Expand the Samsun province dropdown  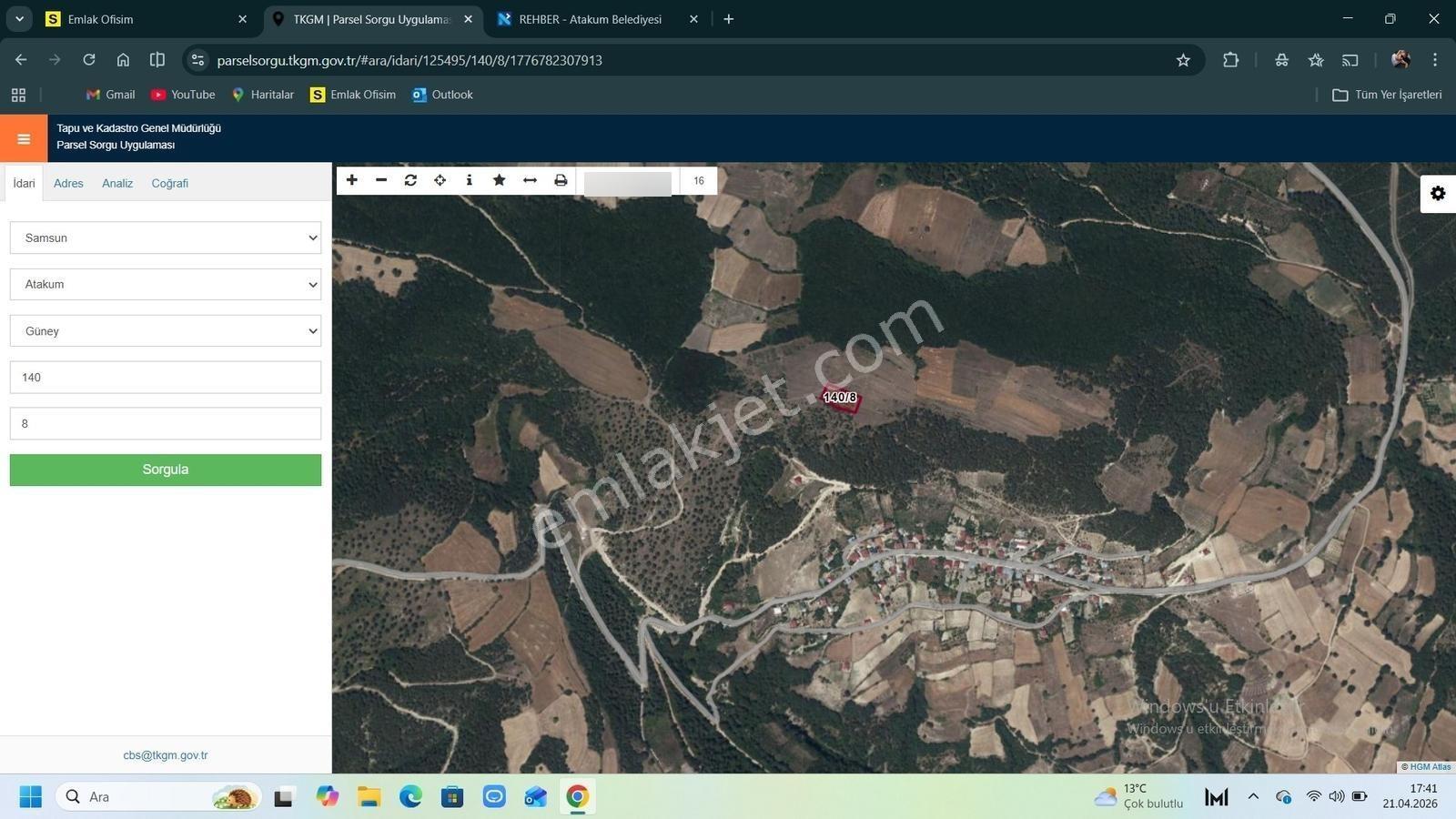coord(166,238)
